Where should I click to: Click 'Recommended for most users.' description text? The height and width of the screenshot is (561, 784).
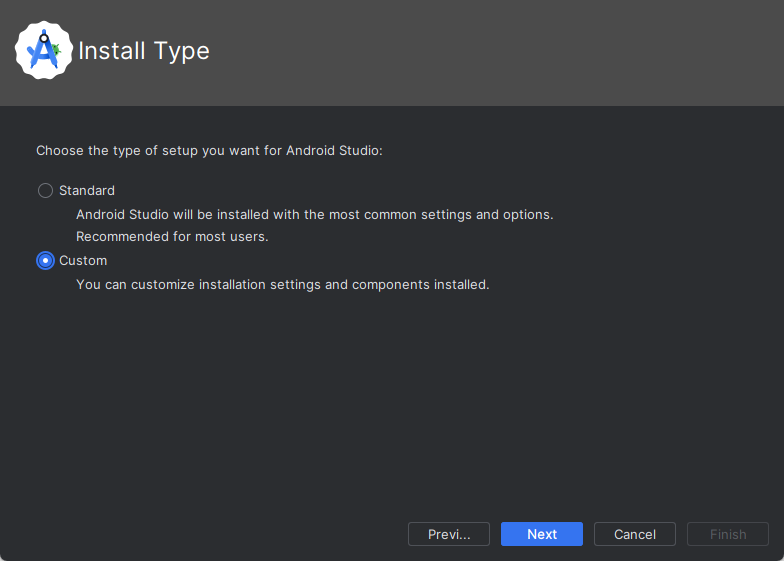point(172,236)
